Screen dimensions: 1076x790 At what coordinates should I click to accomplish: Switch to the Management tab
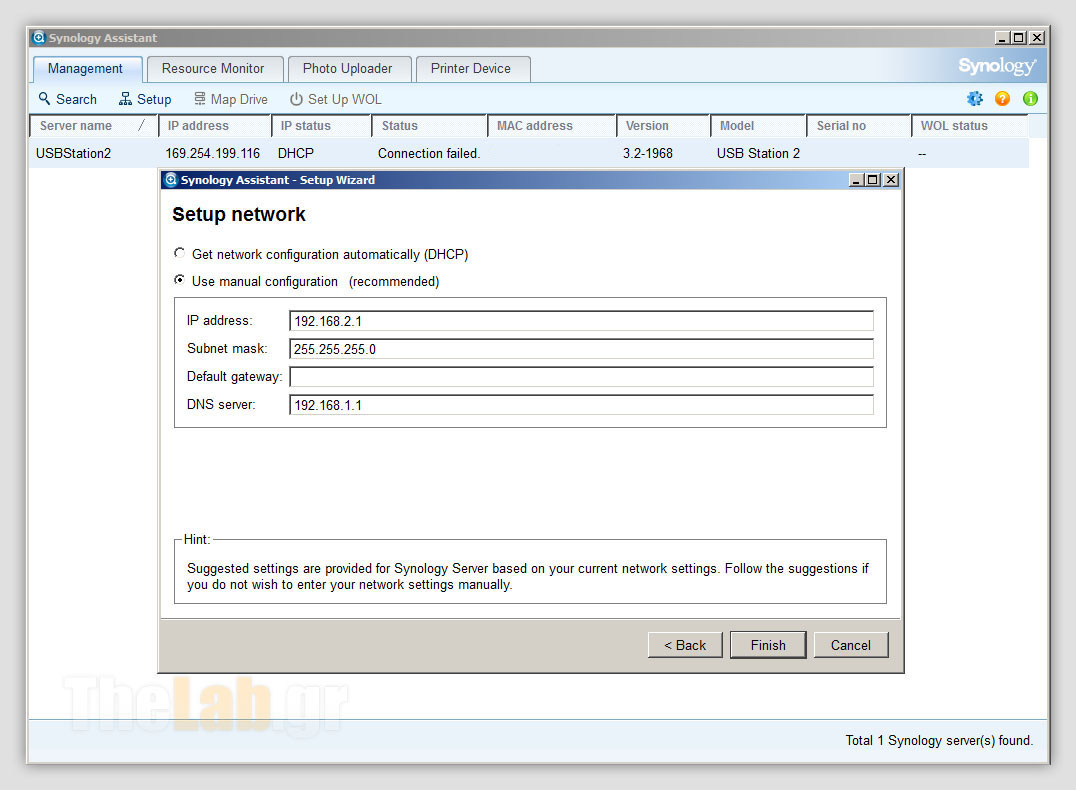[x=86, y=69]
